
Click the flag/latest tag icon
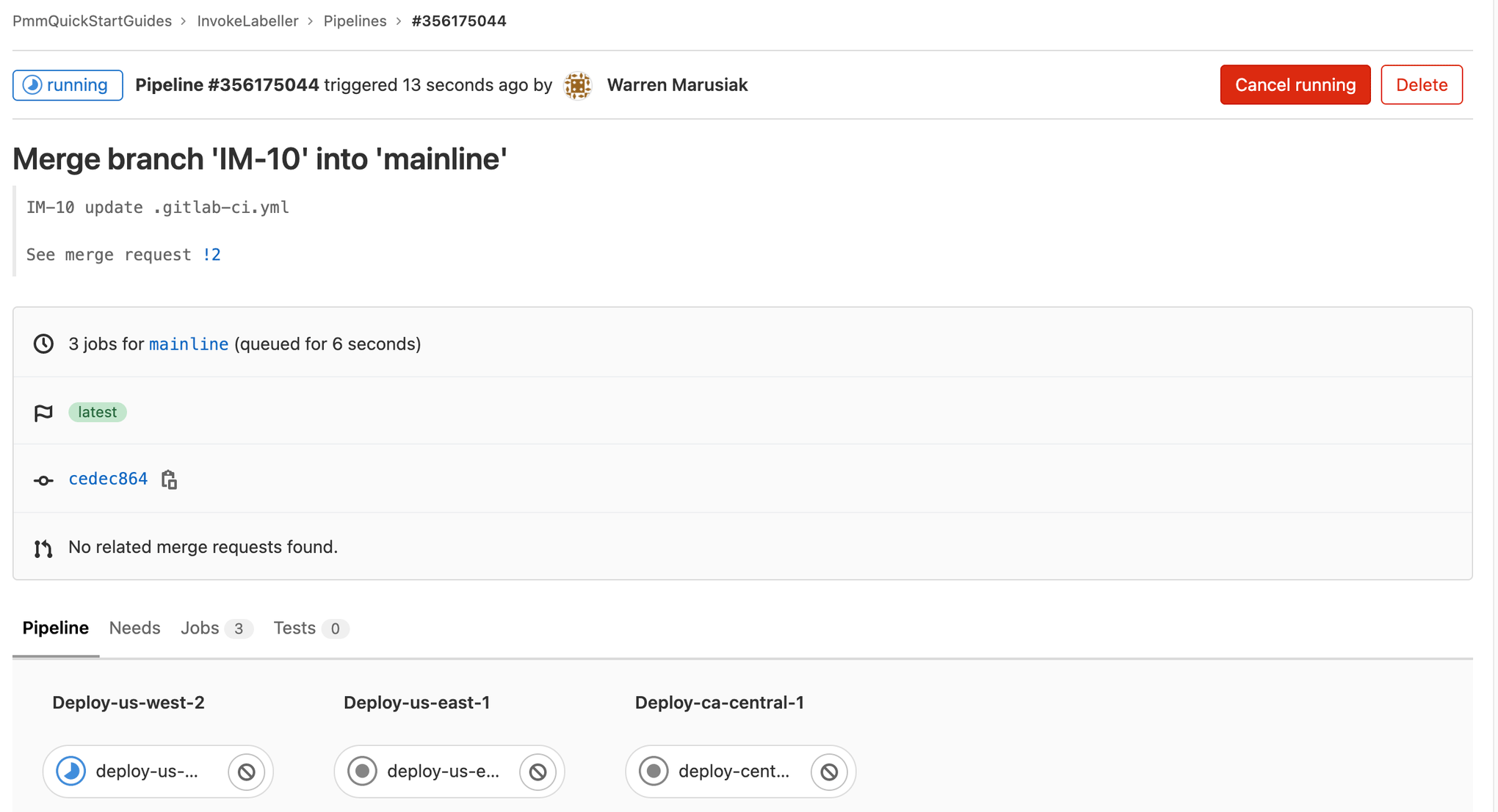pos(44,412)
